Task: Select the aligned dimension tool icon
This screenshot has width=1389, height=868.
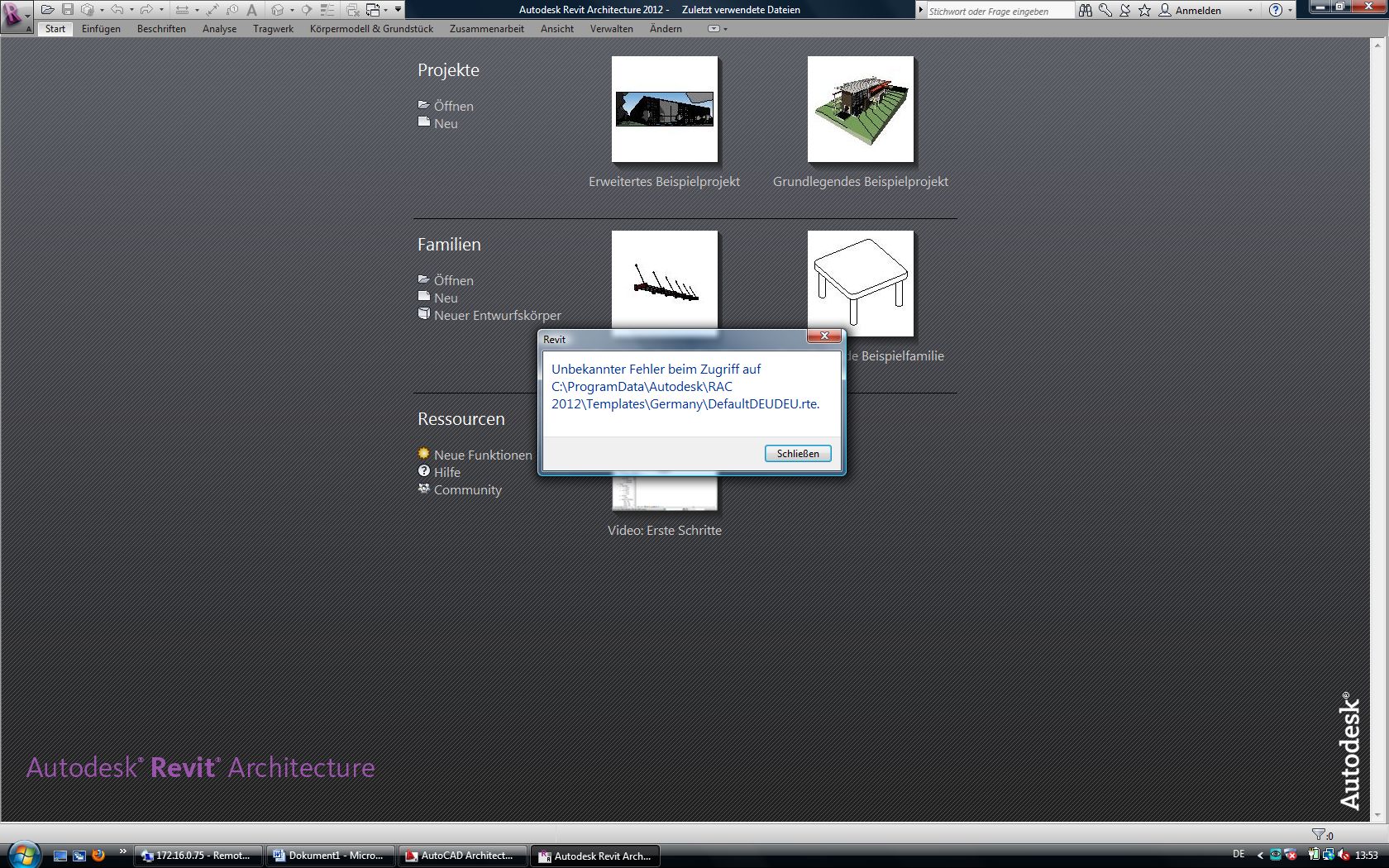Action: (x=212, y=10)
